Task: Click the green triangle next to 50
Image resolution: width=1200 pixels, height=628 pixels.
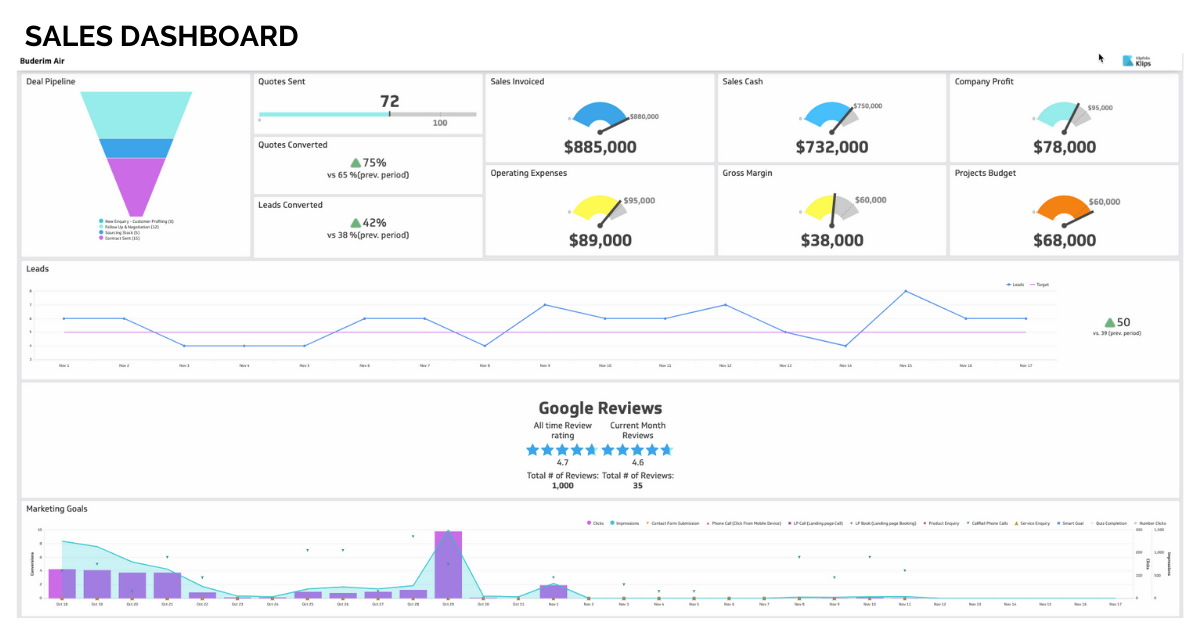Action: tap(1109, 322)
